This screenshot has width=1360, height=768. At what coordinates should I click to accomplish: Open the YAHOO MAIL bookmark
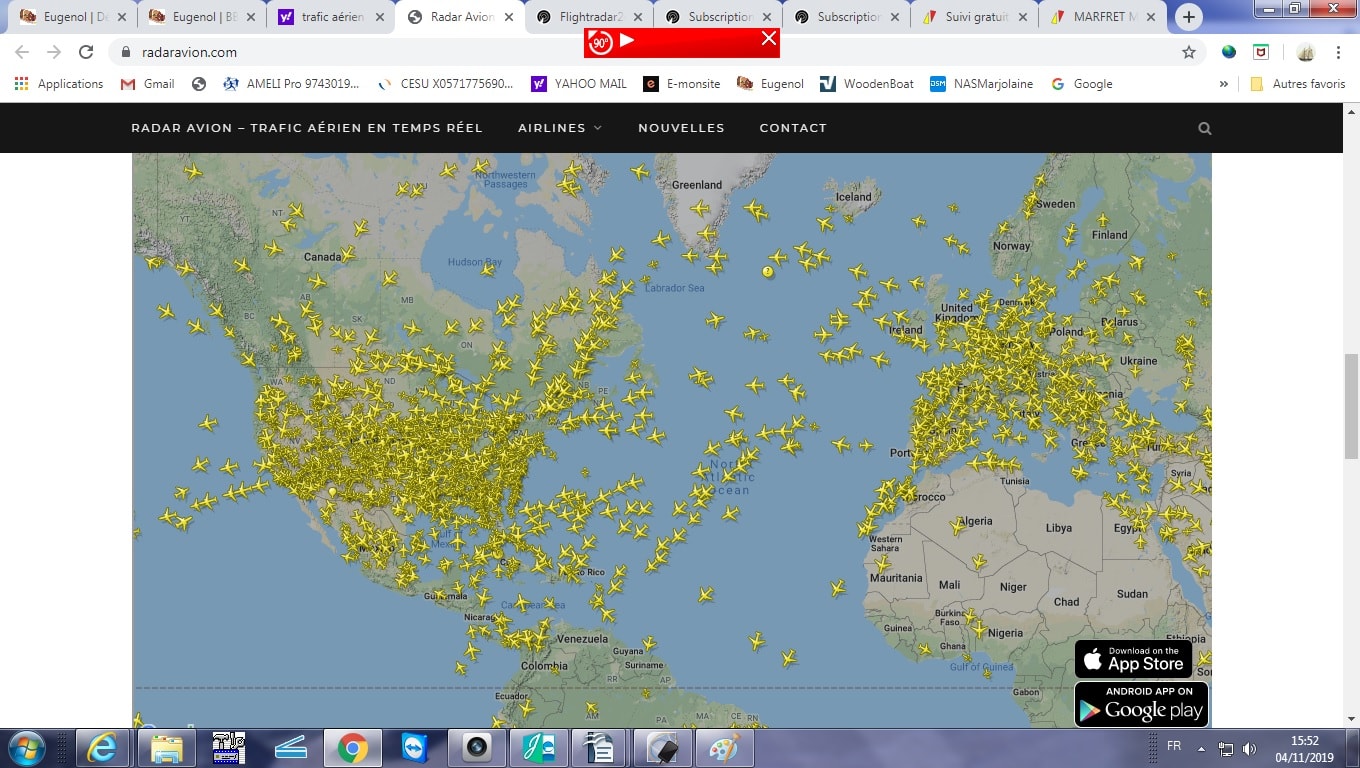pyautogui.click(x=579, y=84)
